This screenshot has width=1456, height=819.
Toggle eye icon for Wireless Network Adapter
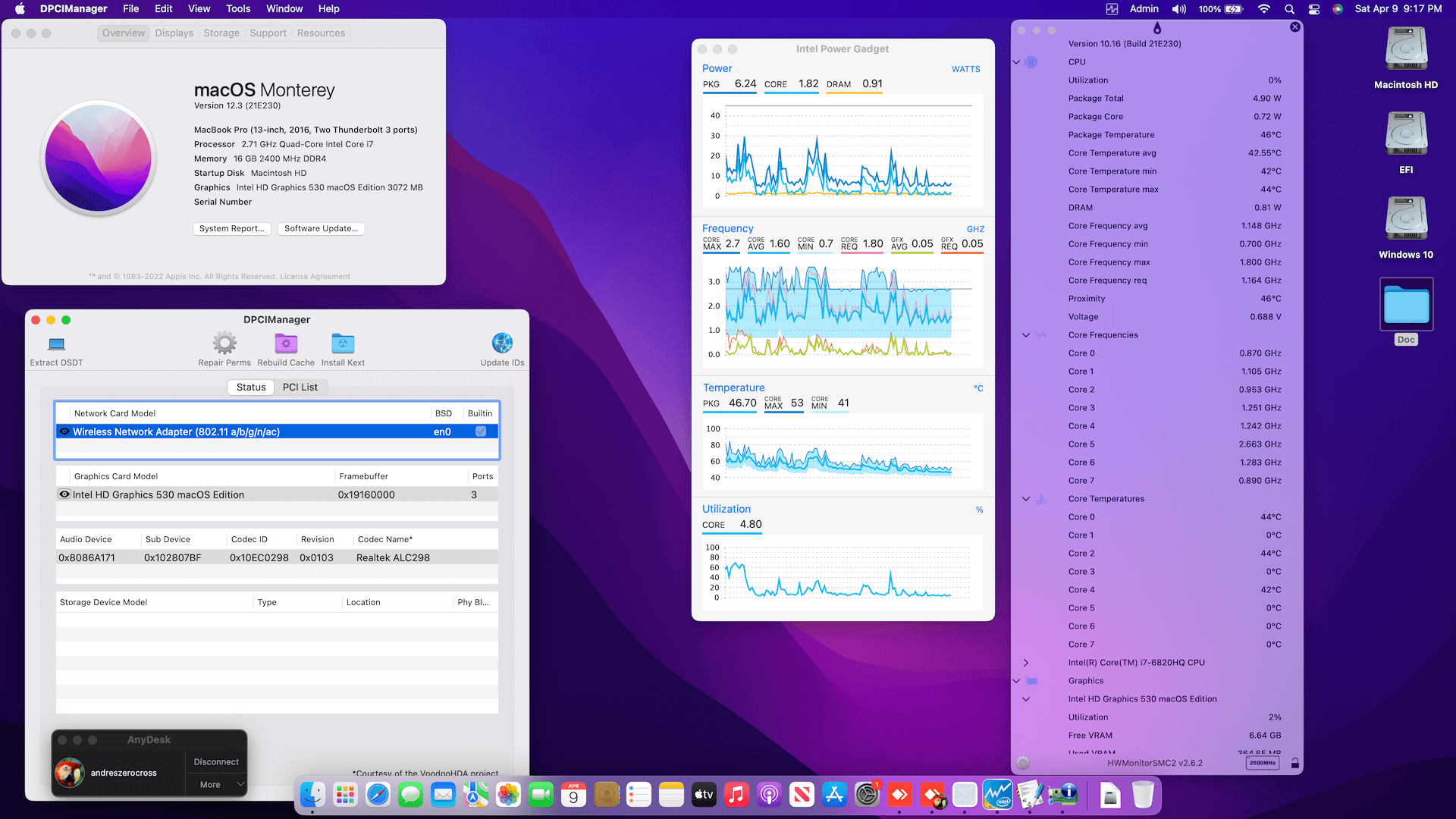pos(64,431)
